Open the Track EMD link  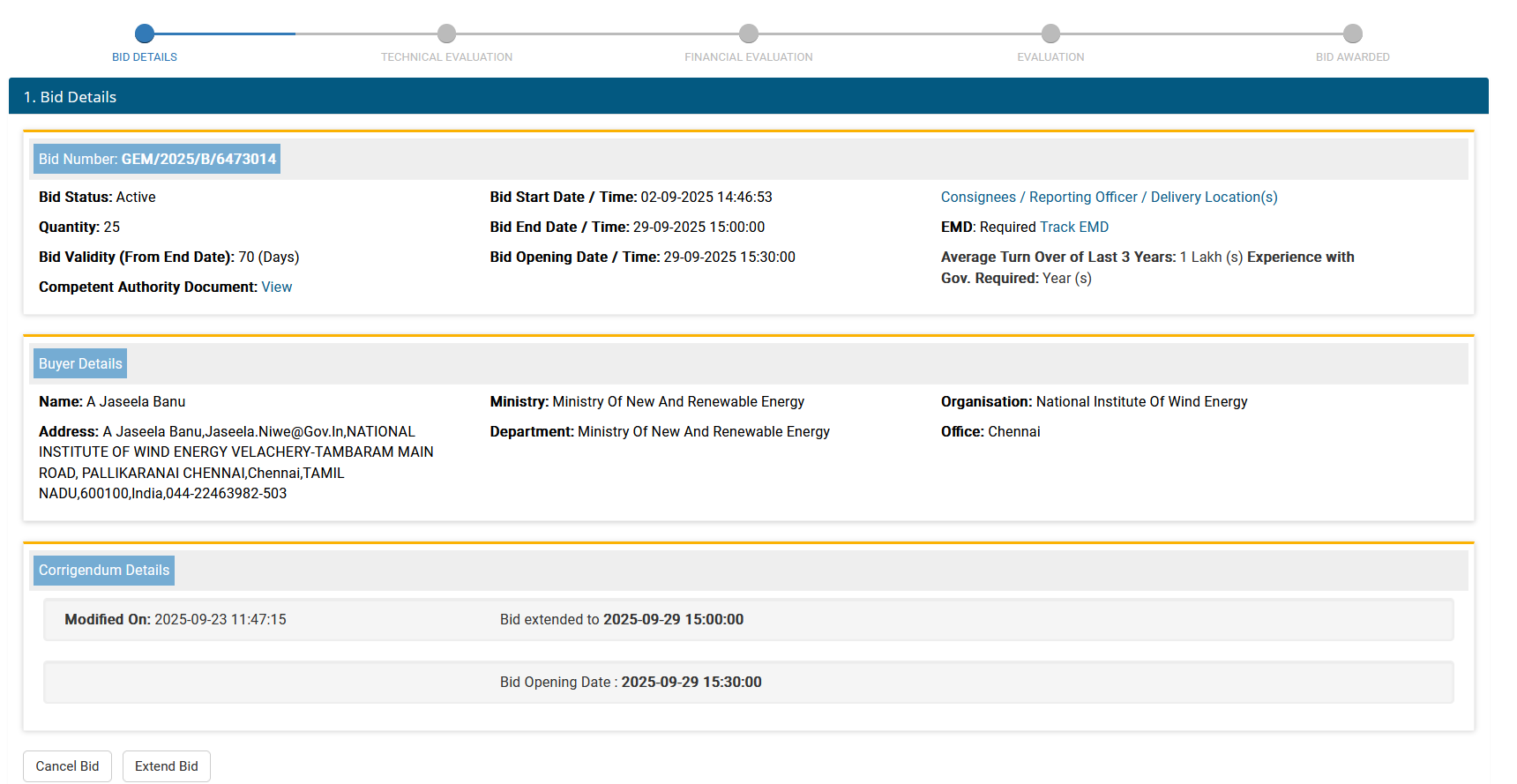point(1074,228)
